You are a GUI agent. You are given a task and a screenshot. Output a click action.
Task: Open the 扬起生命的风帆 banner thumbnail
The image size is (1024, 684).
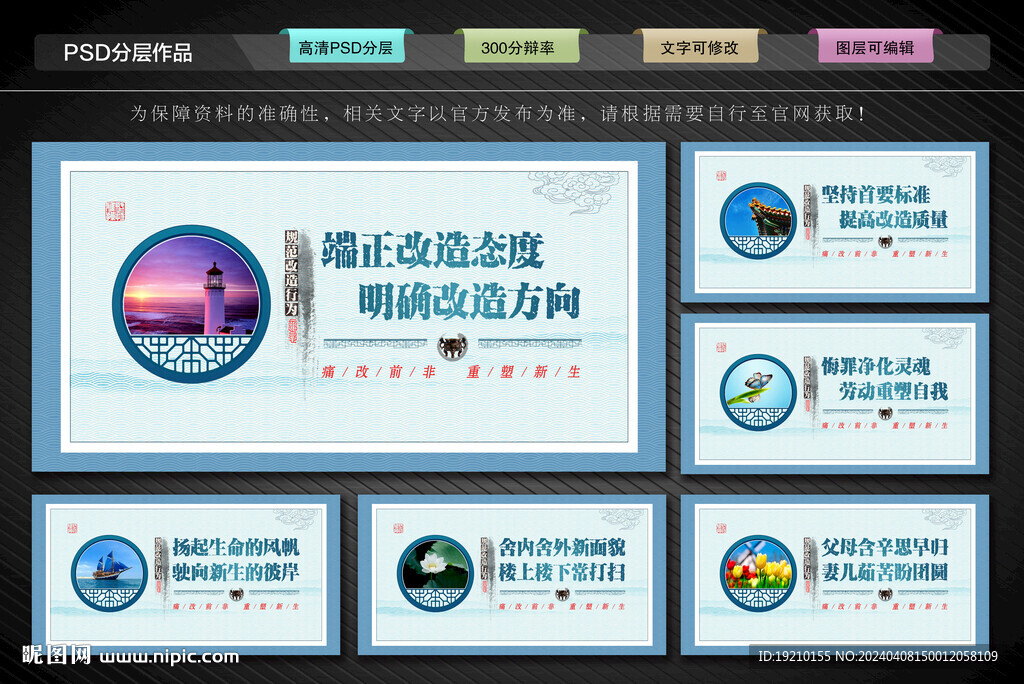click(x=186, y=574)
